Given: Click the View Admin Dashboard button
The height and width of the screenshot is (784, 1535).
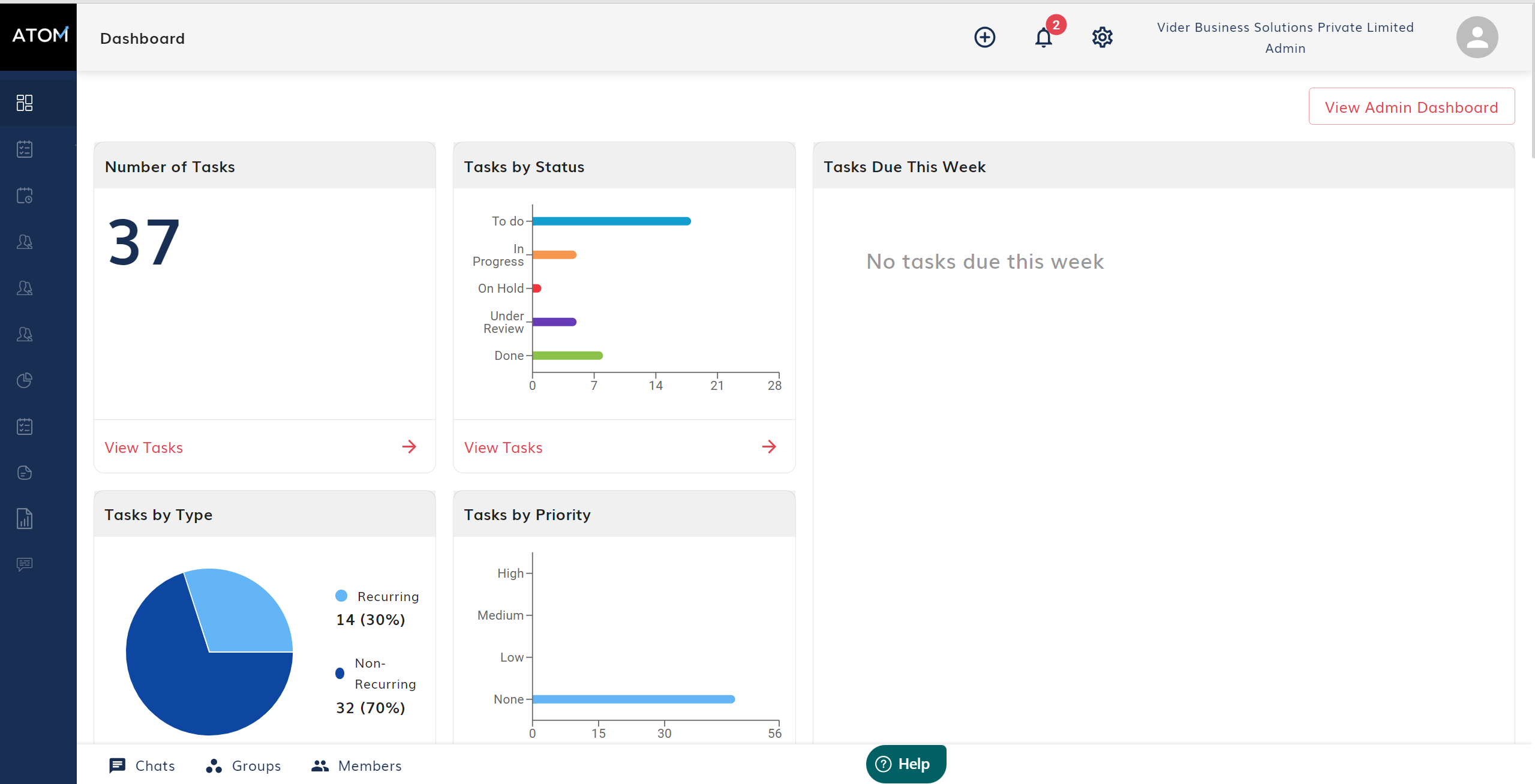Looking at the screenshot, I should [x=1411, y=107].
